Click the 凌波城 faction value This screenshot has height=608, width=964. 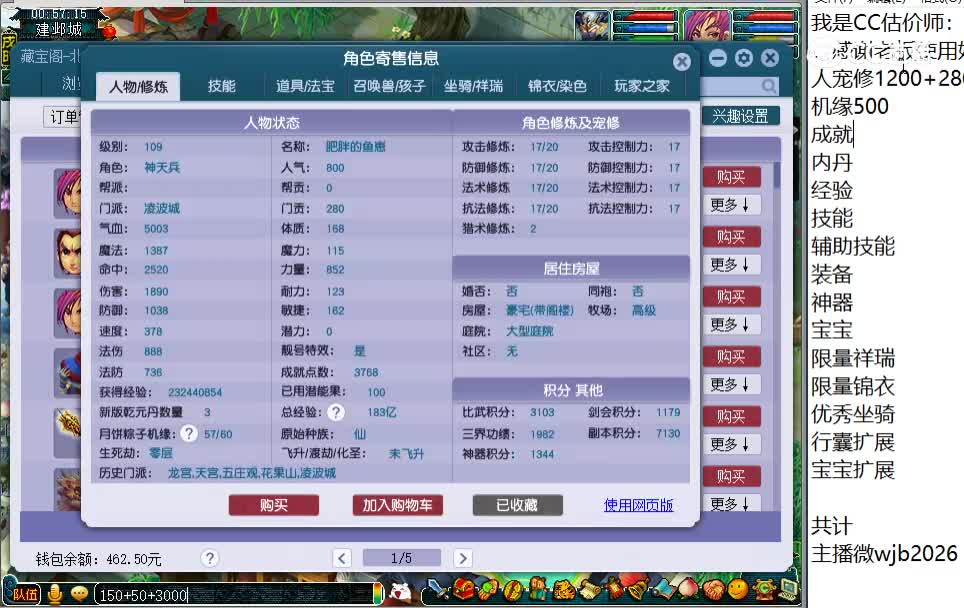point(162,208)
